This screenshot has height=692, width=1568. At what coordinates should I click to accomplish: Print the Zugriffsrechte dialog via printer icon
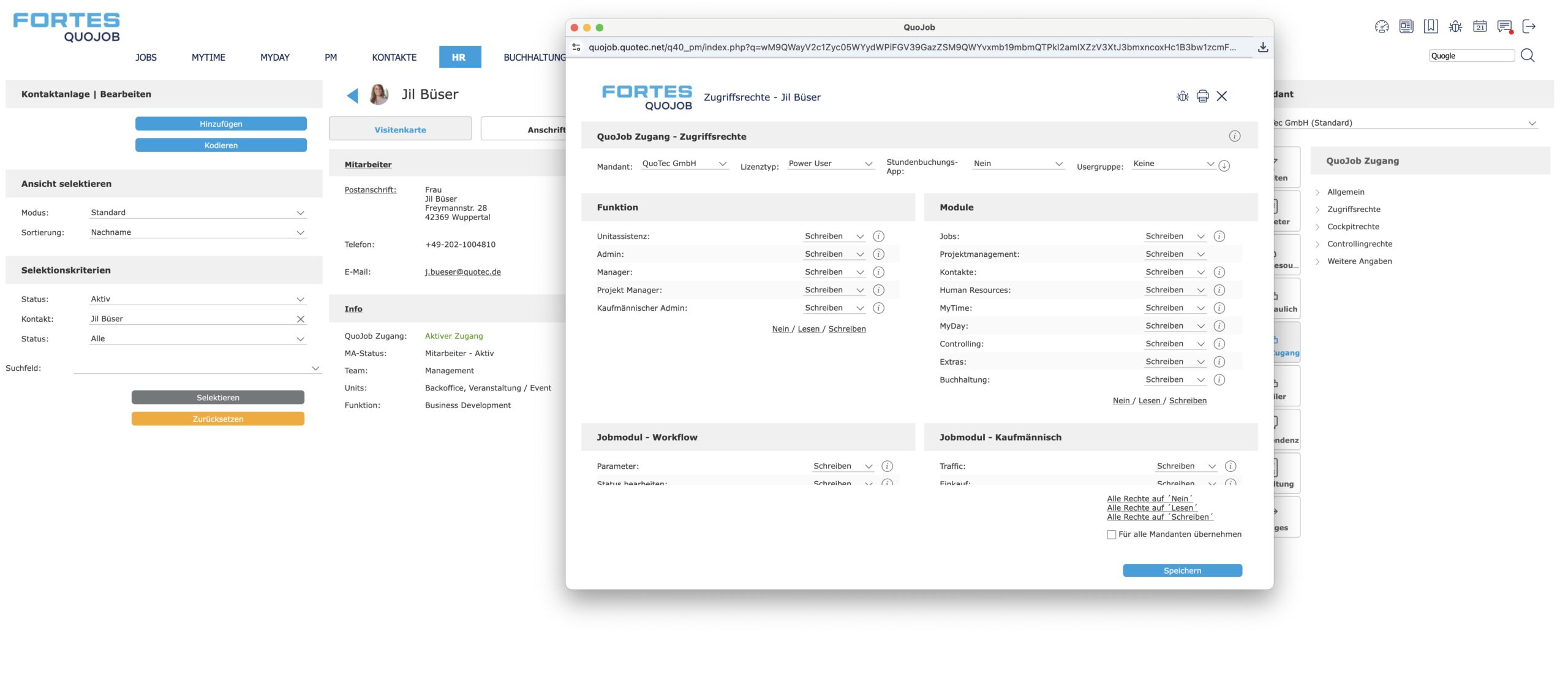click(x=1202, y=96)
